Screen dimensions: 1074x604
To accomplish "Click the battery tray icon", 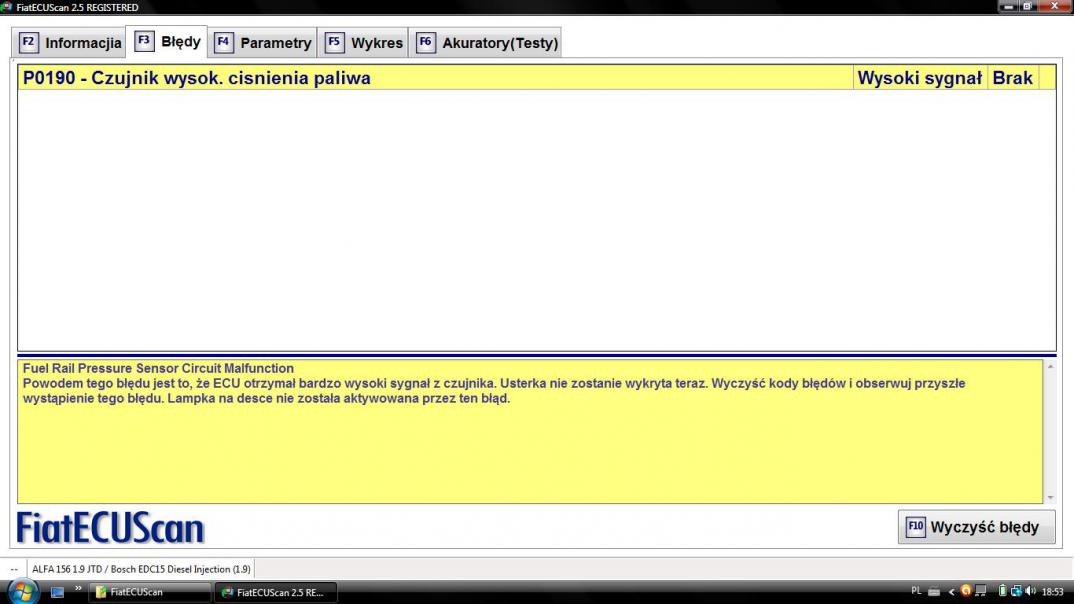I will (x=1002, y=591).
